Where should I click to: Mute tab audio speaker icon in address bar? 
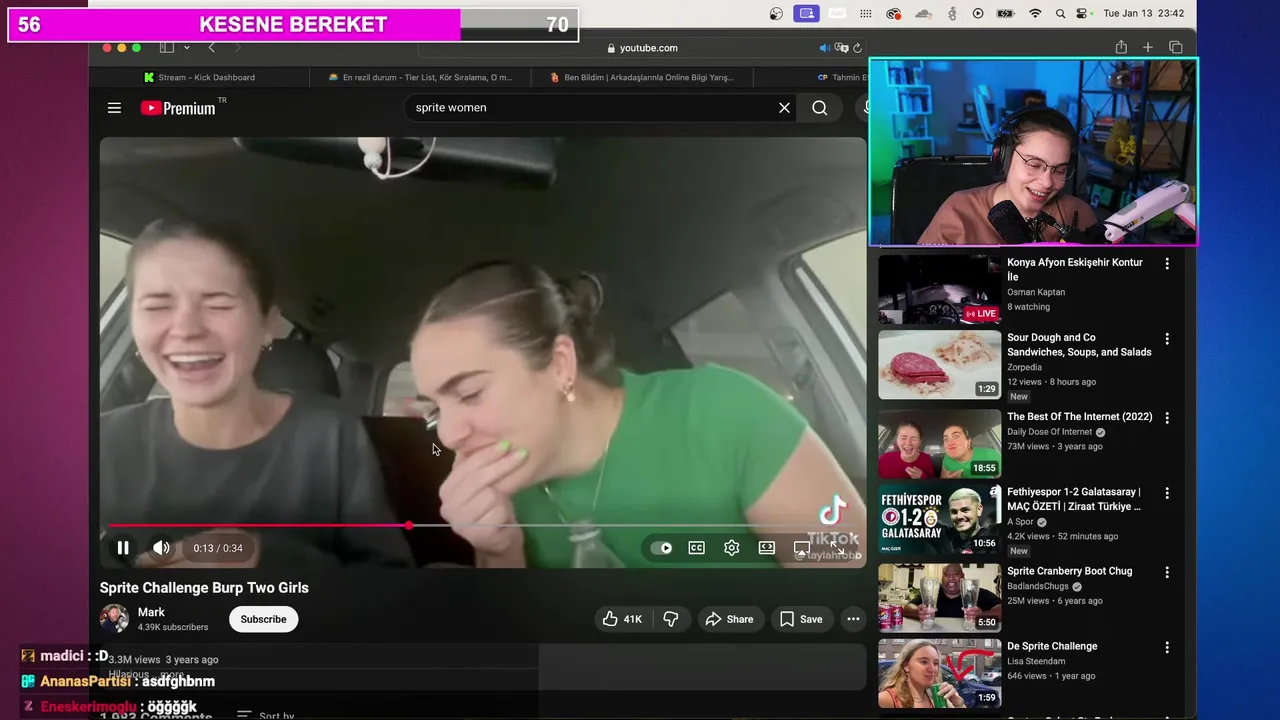[825, 48]
